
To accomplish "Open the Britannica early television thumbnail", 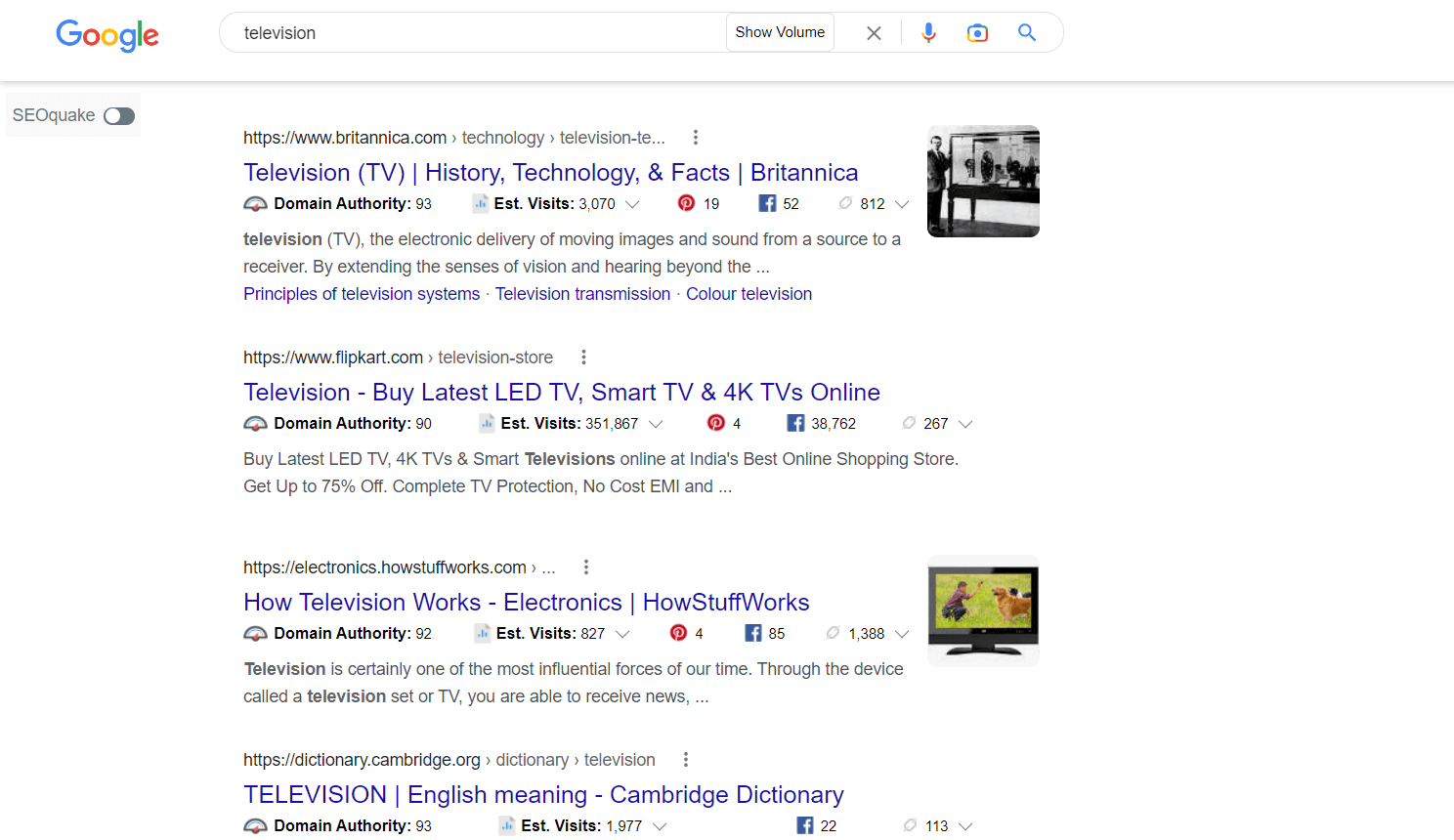I will coord(983,181).
